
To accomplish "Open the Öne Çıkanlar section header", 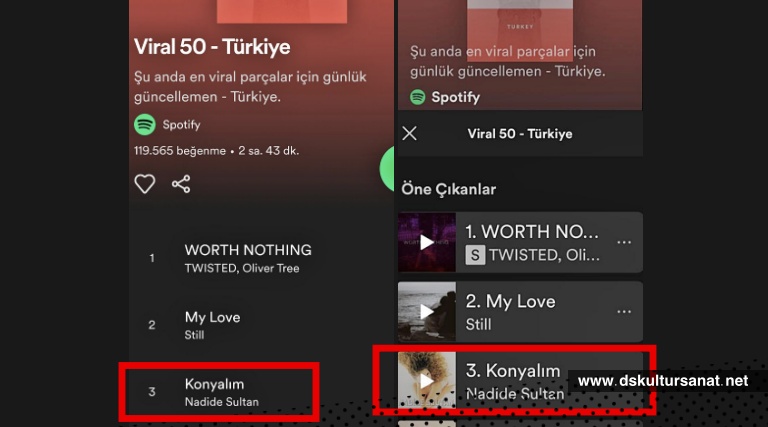I will click(x=449, y=189).
